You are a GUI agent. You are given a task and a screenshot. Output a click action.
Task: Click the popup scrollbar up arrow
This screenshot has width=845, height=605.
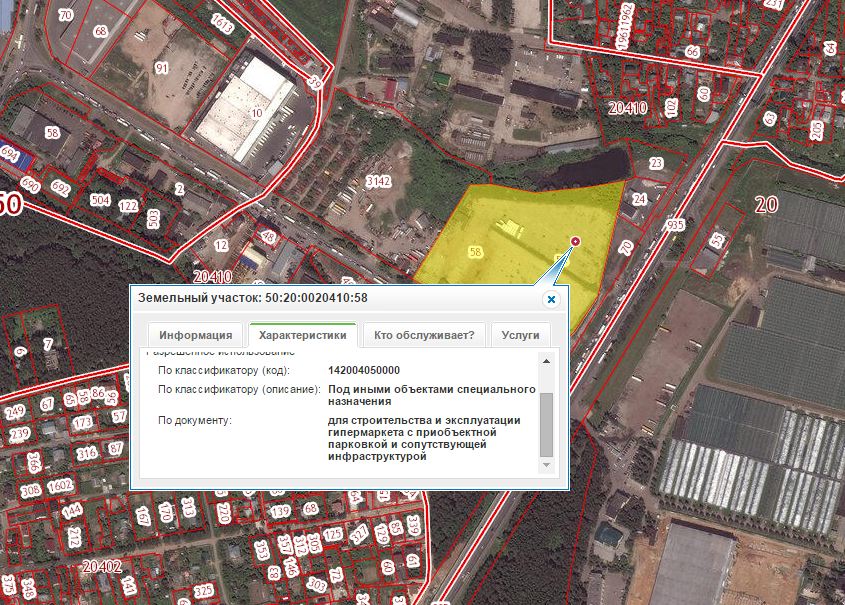(x=546, y=361)
